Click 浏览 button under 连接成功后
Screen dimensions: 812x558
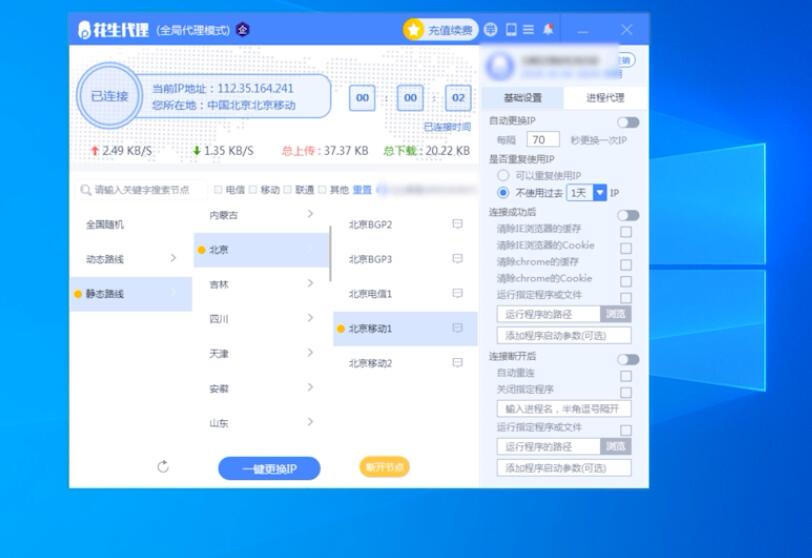[x=616, y=314]
